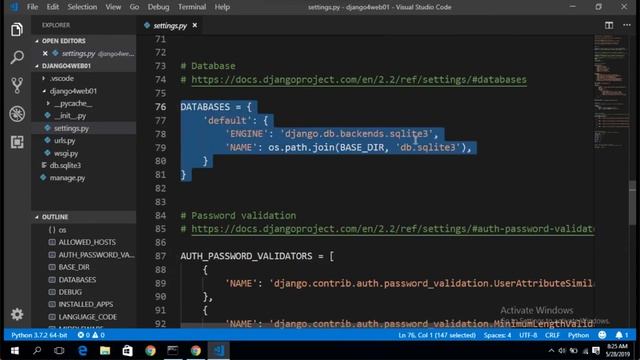Screen dimensions: 640x360
Task: Open the Manage gear menu
Action: click(x=17, y=314)
